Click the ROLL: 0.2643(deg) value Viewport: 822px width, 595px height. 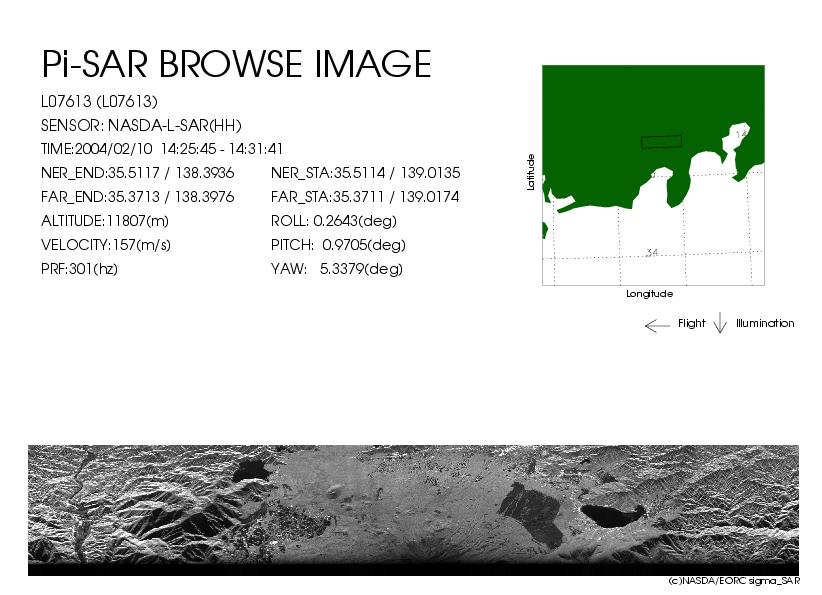click(333, 221)
